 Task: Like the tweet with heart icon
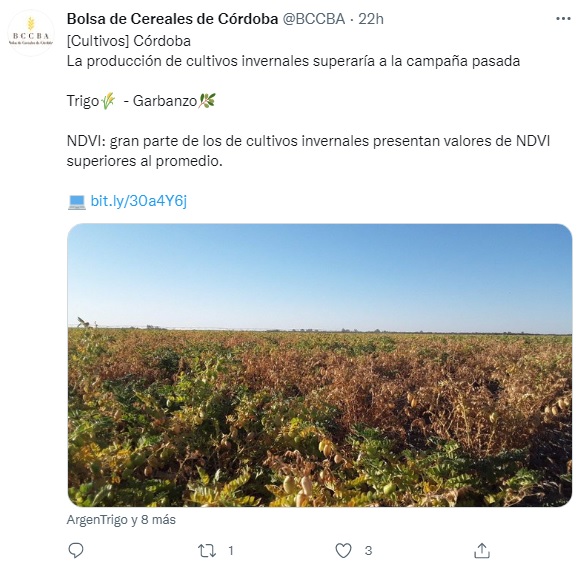(343, 551)
